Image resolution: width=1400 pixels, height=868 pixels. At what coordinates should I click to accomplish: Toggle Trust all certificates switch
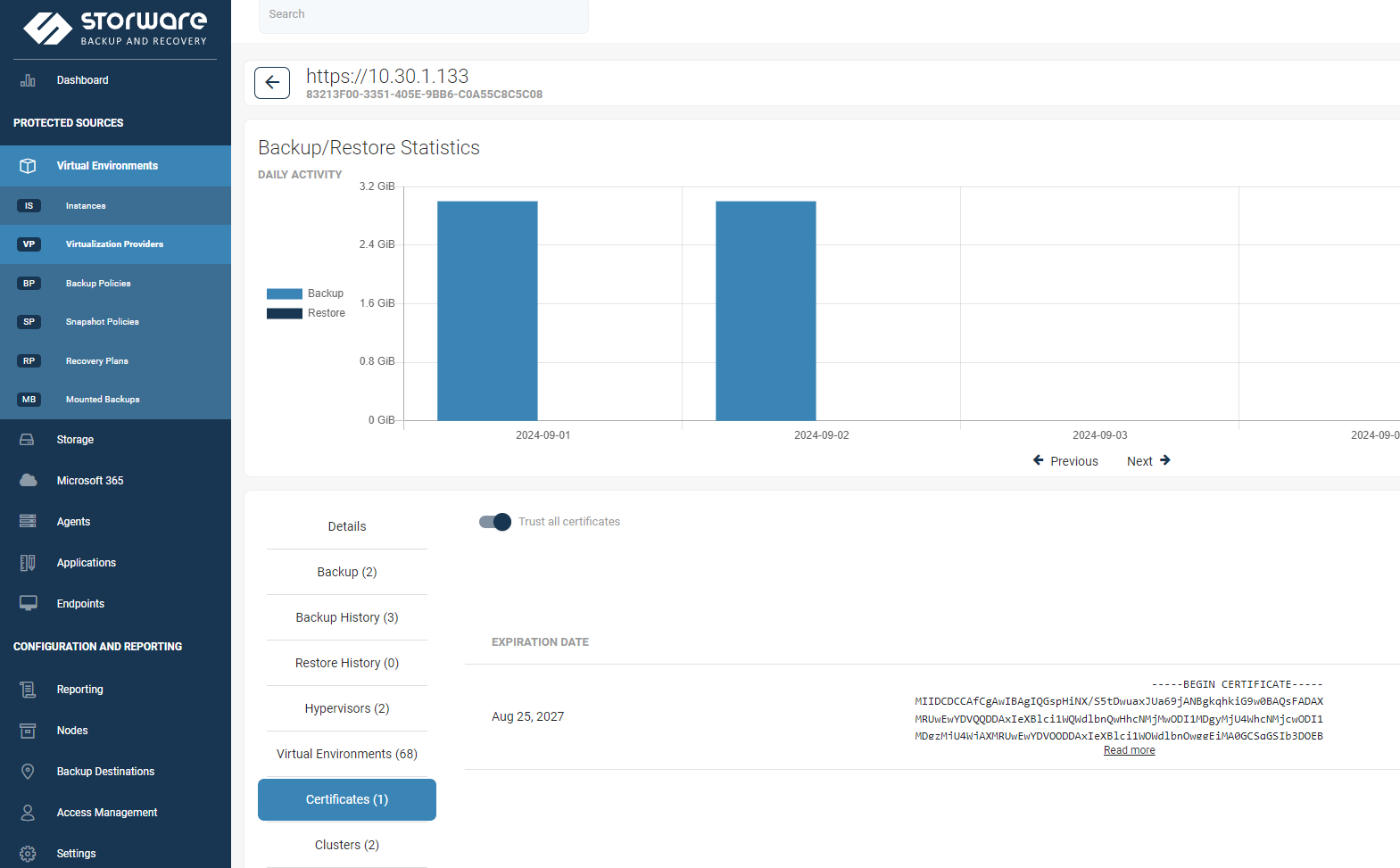495,522
